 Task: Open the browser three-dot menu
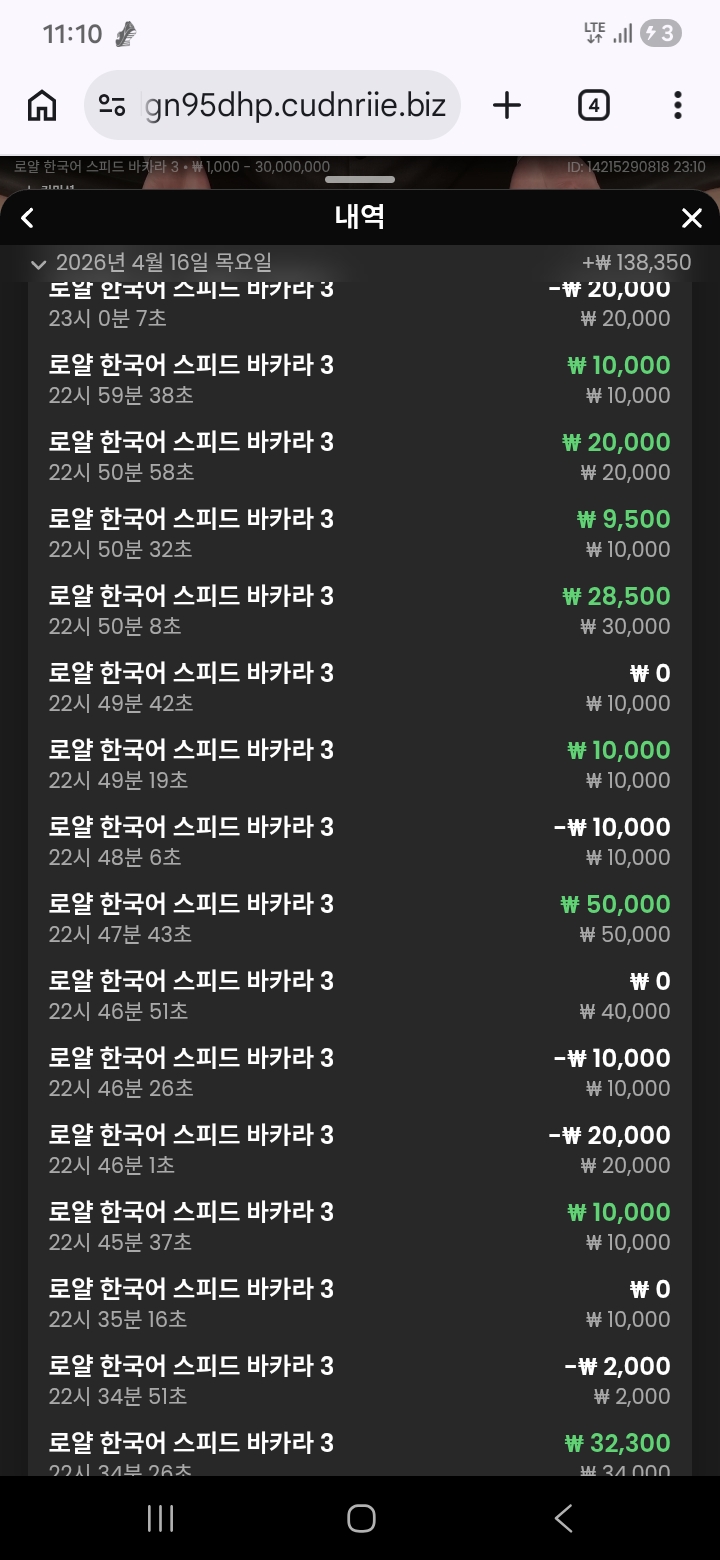point(677,105)
